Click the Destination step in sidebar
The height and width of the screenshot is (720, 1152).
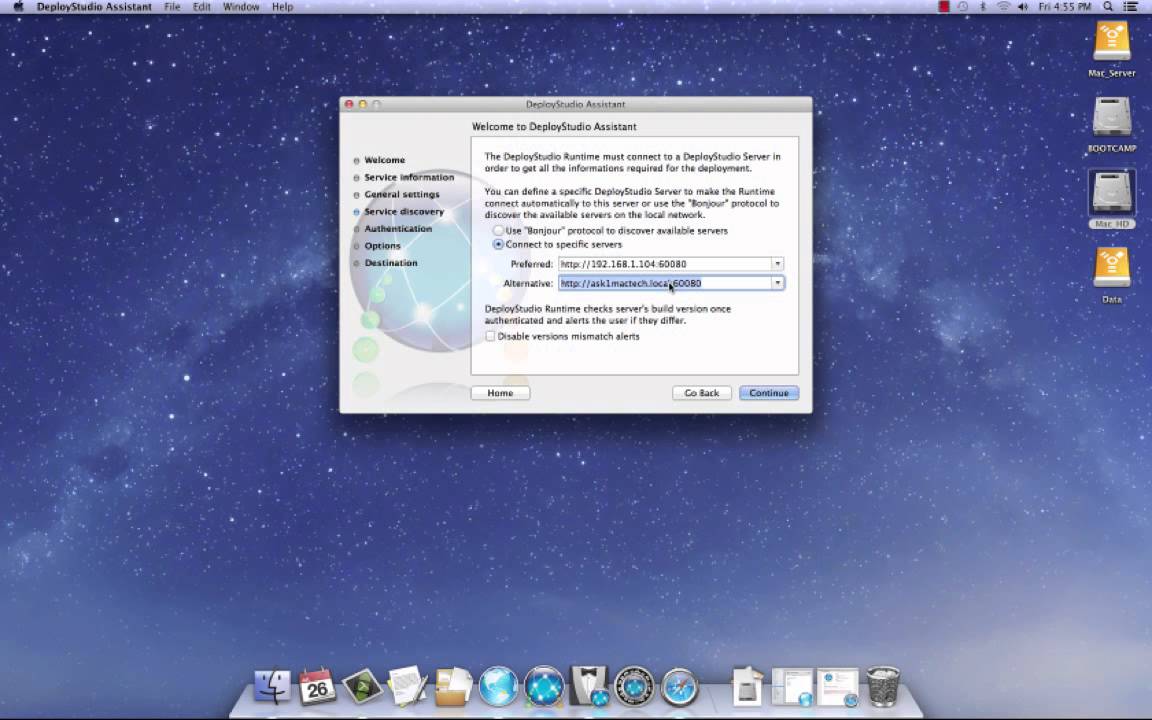coord(391,263)
